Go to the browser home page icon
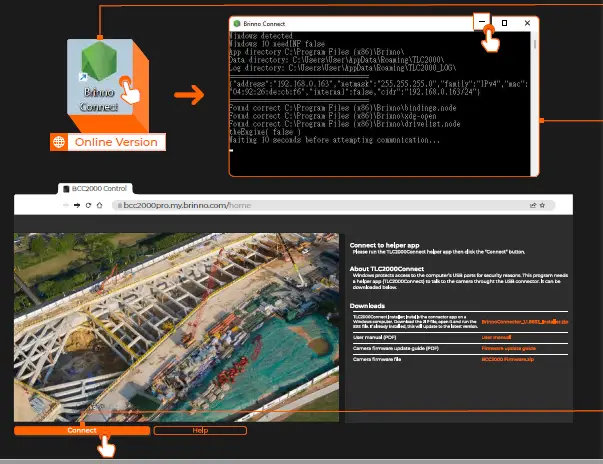The height and width of the screenshot is (464, 603). 99,205
